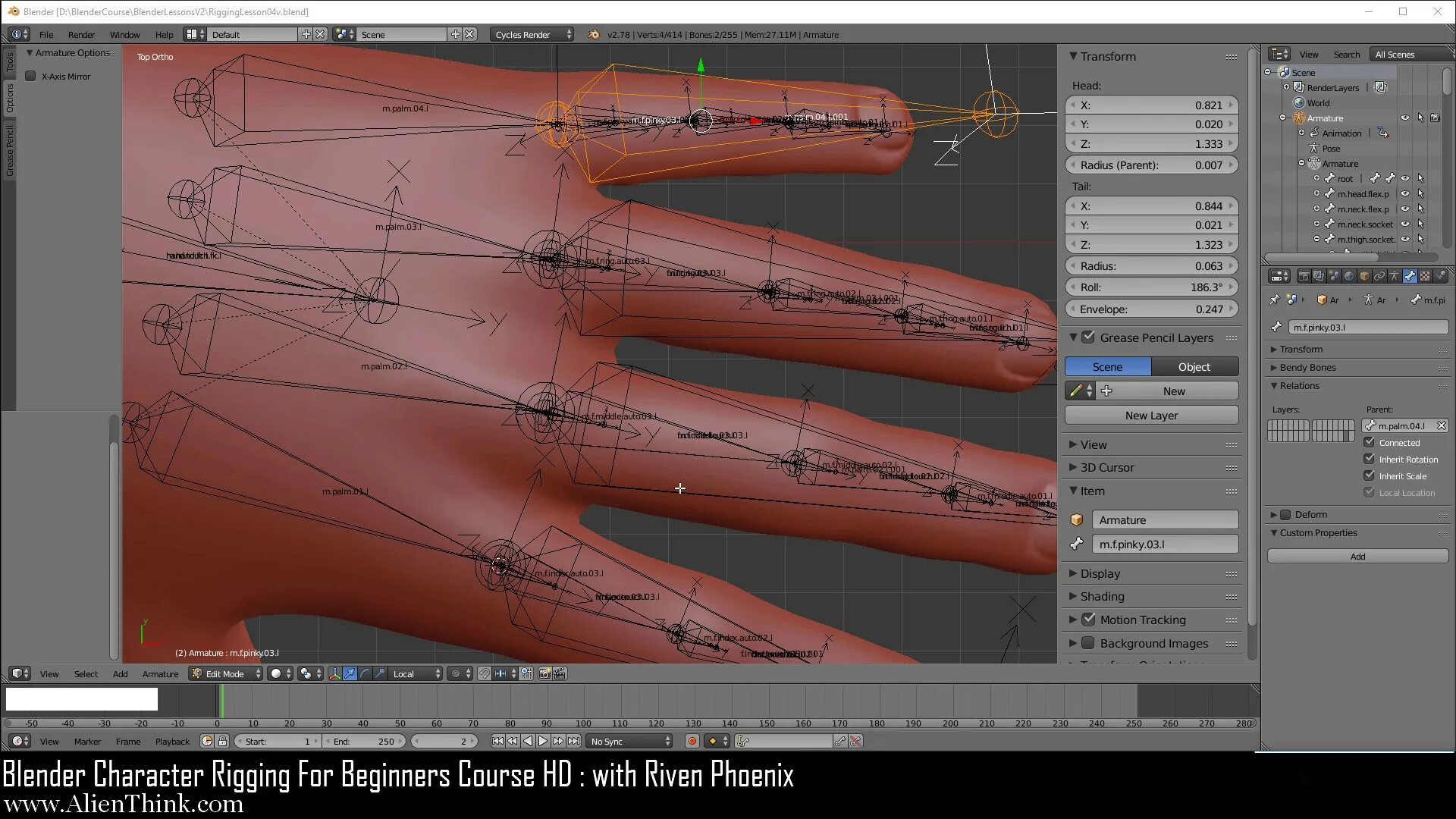The image size is (1456, 819).
Task: Open the Object properties cube tab
Action: click(1364, 276)
